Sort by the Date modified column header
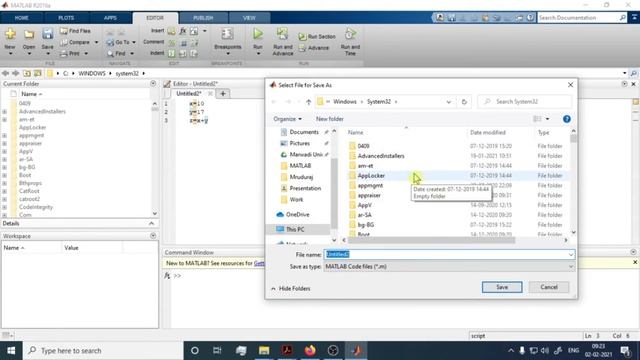Image resolution: width=640 pixels, height=360 pixels. click(487, 132)
